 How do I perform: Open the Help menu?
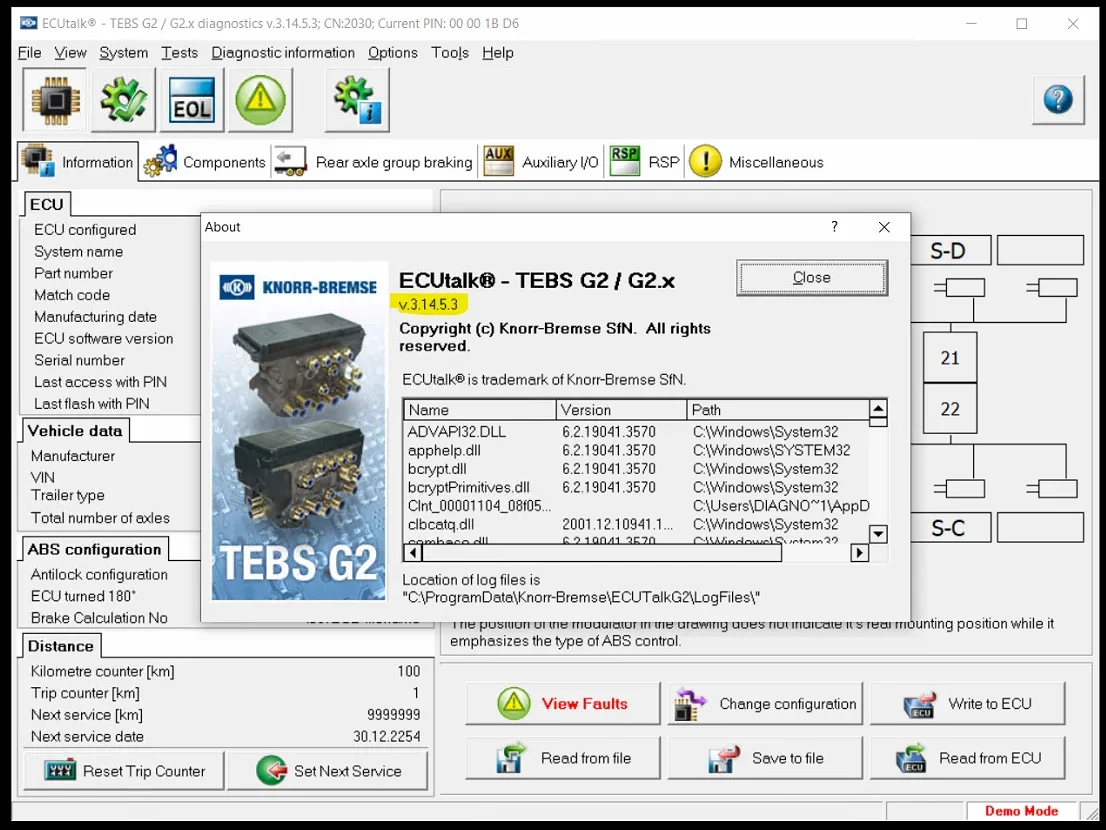click(x=498, y=53)
